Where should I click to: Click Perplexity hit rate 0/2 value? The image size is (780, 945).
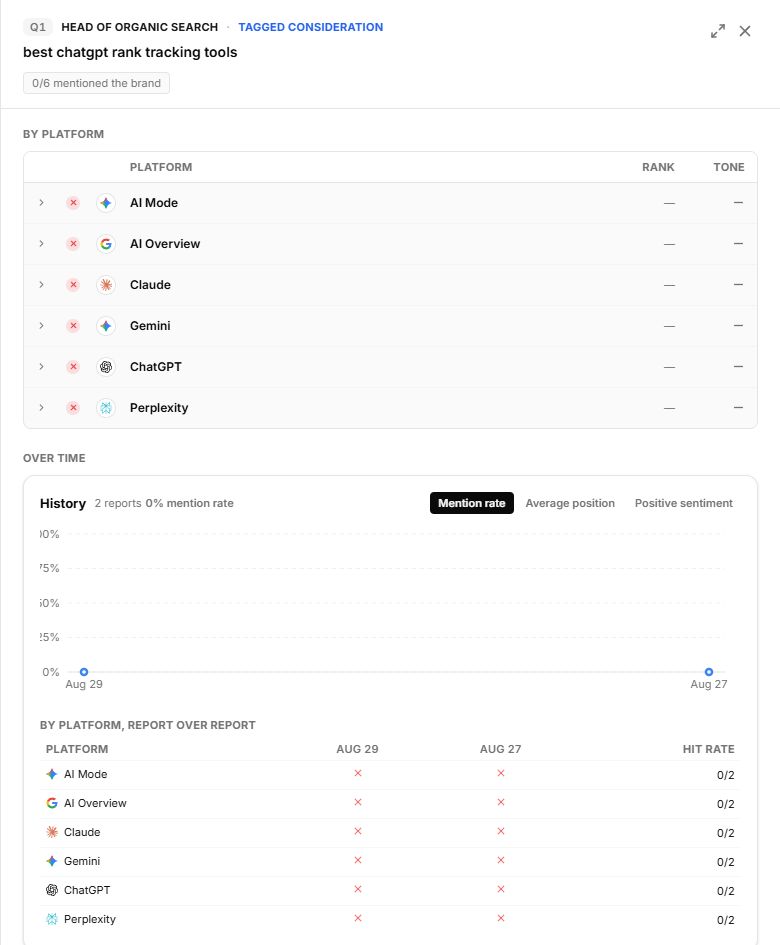pyautogui.click(x=726, y=920)
